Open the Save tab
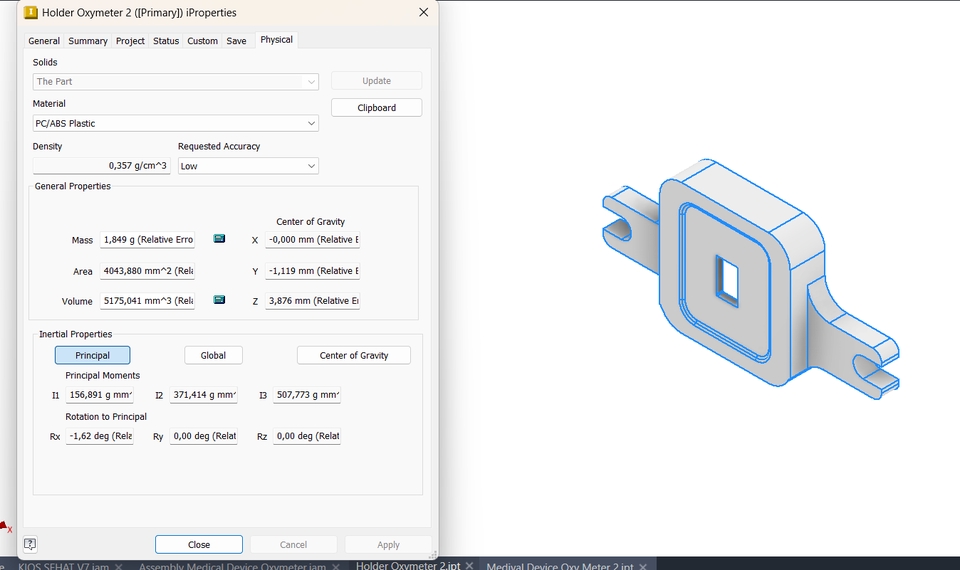Screen dimensions: 960x570 click(236, 41)
